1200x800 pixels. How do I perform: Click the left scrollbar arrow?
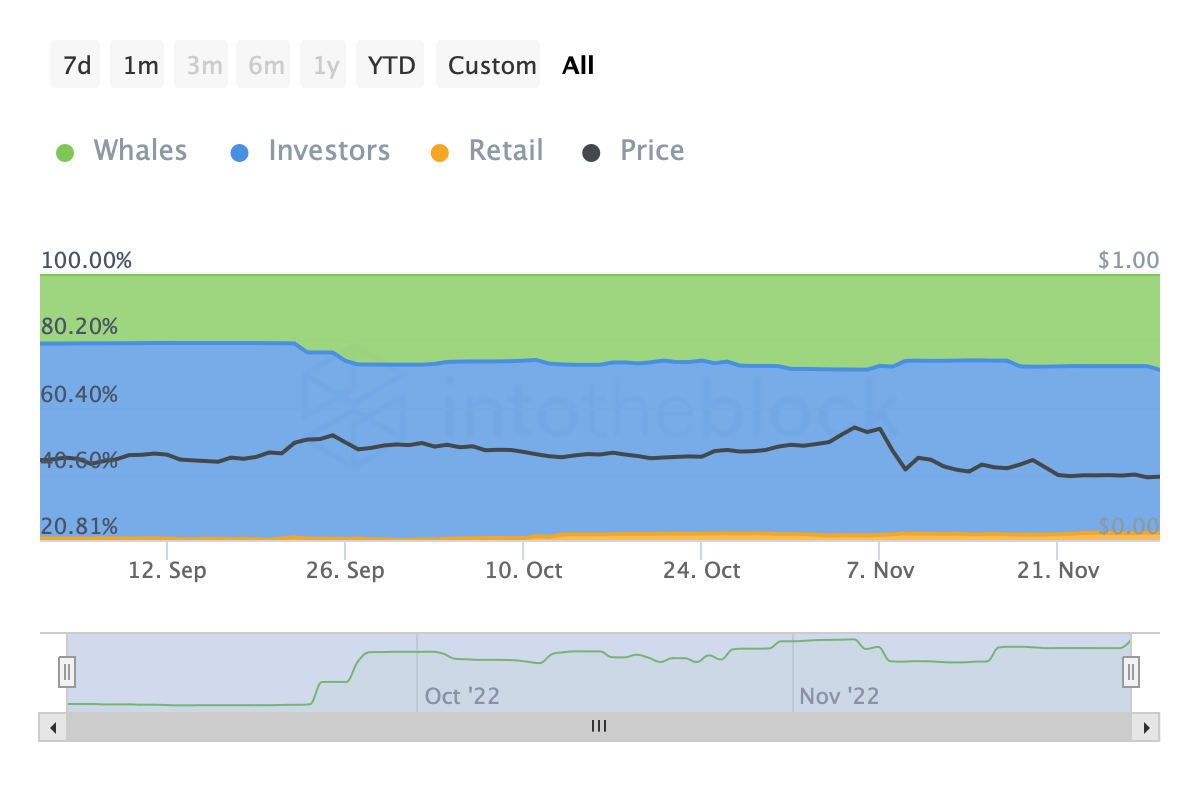[x=51, y=727]
